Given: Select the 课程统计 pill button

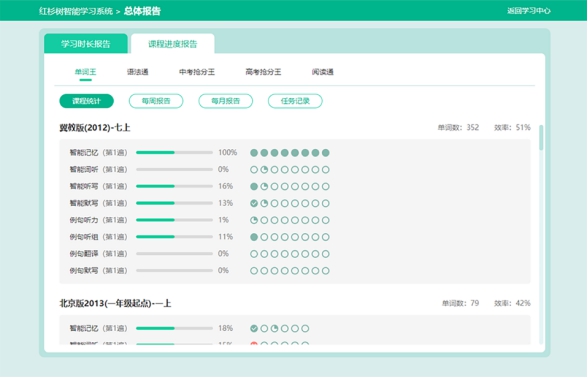Looking at the screenshot, I should pos(87,101).
